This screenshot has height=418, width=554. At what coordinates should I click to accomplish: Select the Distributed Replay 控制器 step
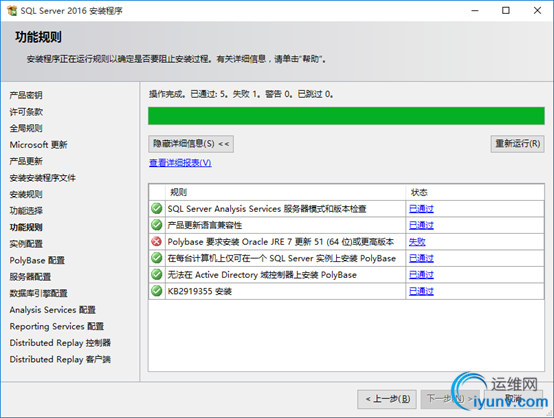tap(60, 343)
